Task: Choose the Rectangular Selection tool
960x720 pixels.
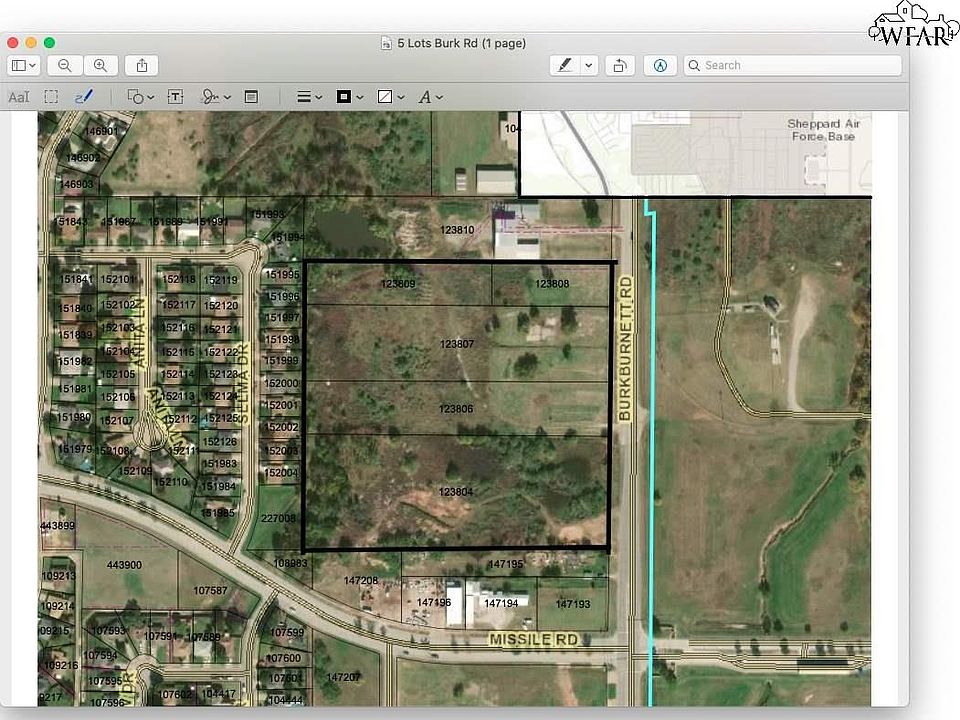Action: [x=51, y=97]
